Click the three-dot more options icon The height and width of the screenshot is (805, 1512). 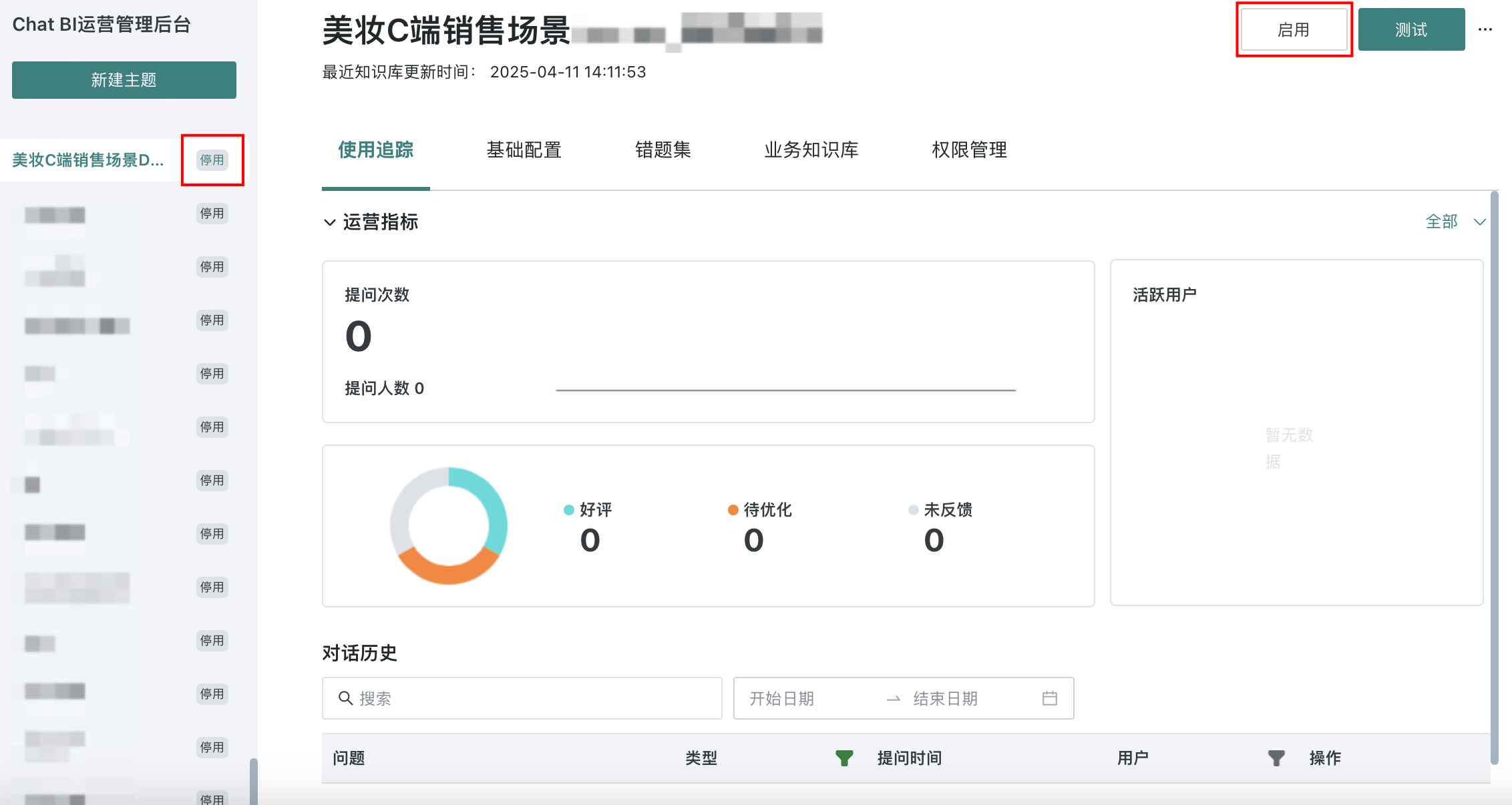(1485, 29)
